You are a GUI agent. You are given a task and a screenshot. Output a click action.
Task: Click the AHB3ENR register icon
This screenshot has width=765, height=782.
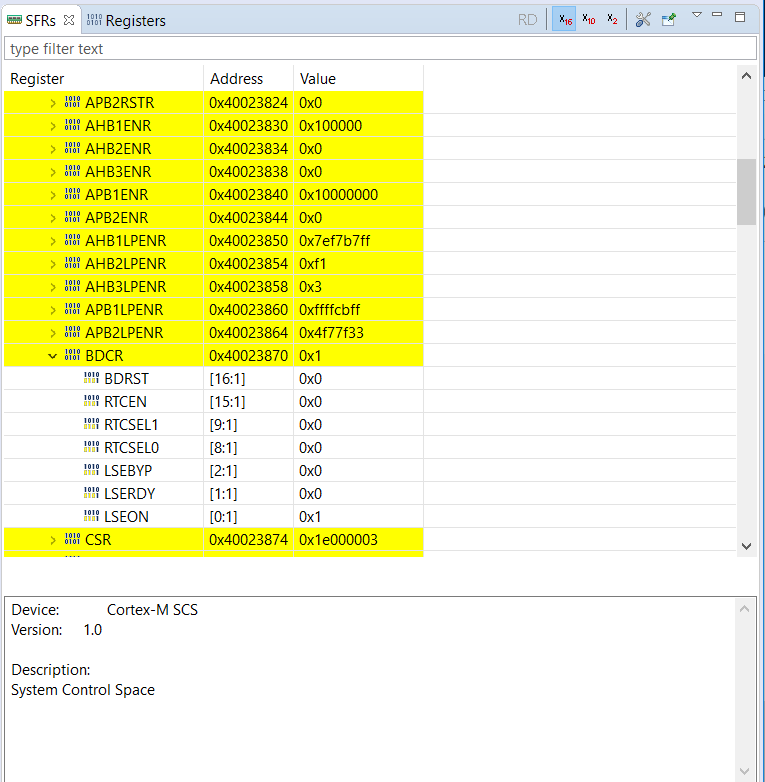tap(72, 171)
